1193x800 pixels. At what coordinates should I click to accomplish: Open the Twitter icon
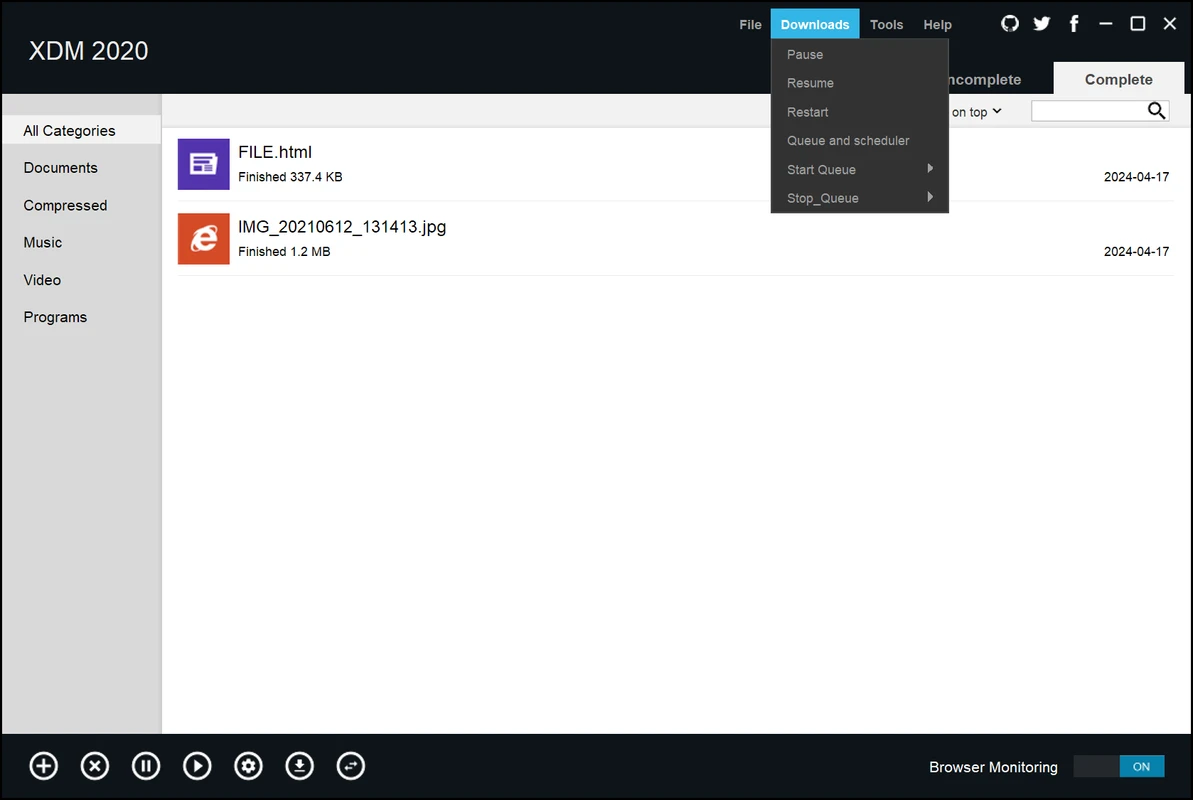coord(1041,23)
